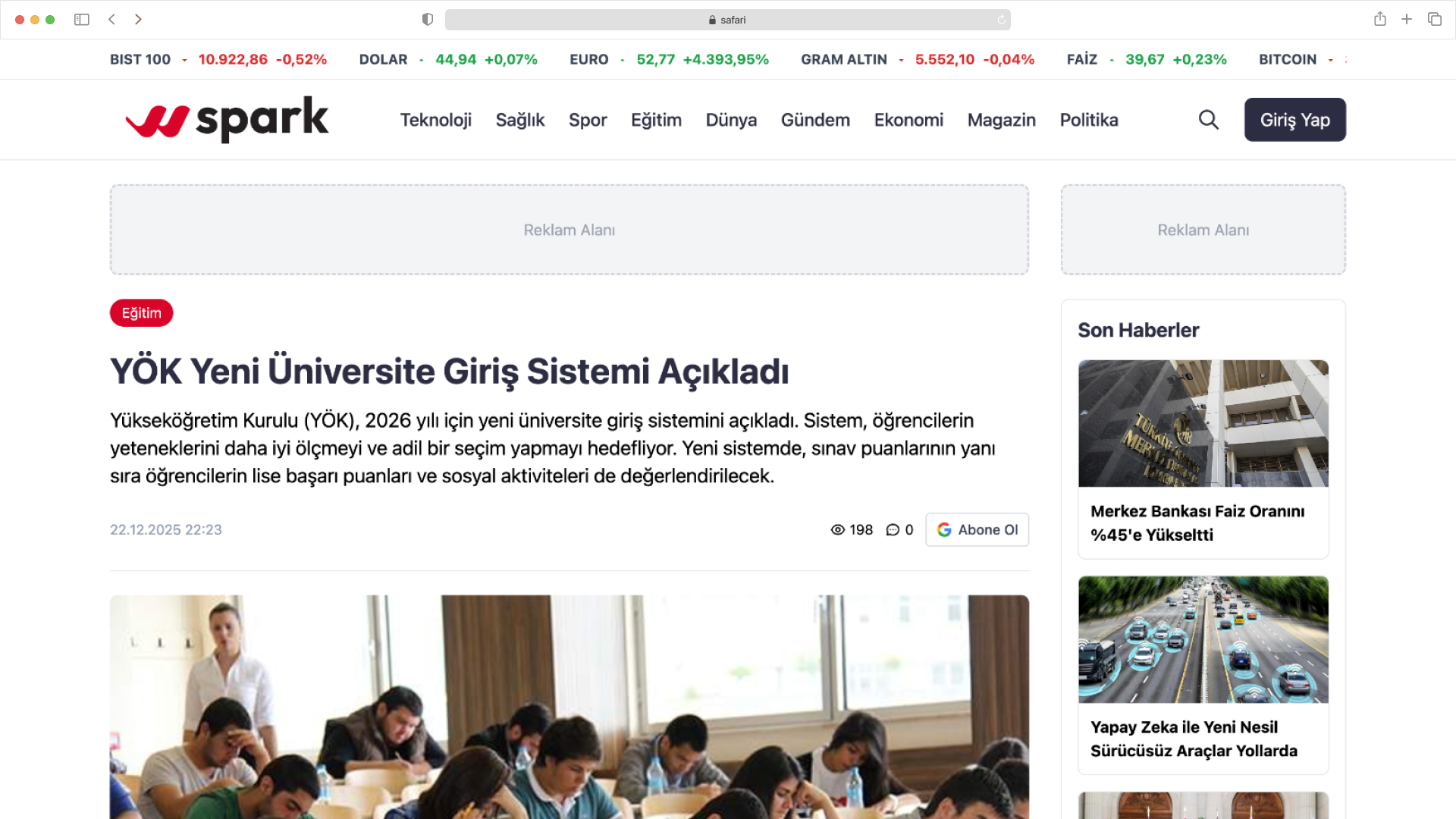Go to the Spor section

pos(588,120)
